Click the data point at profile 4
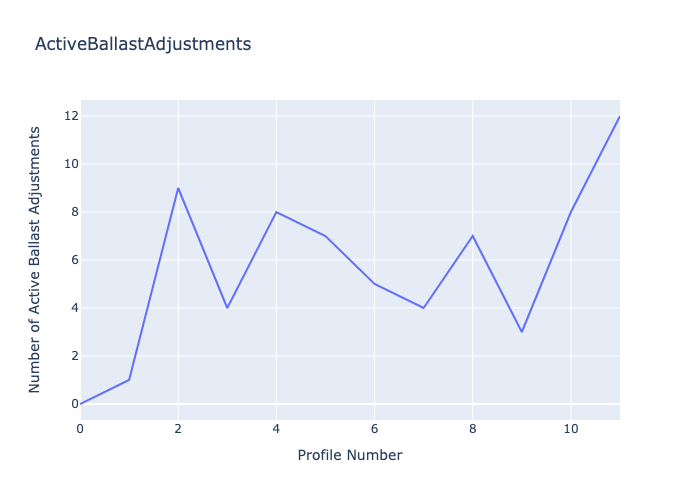 (x=276, y=212)
